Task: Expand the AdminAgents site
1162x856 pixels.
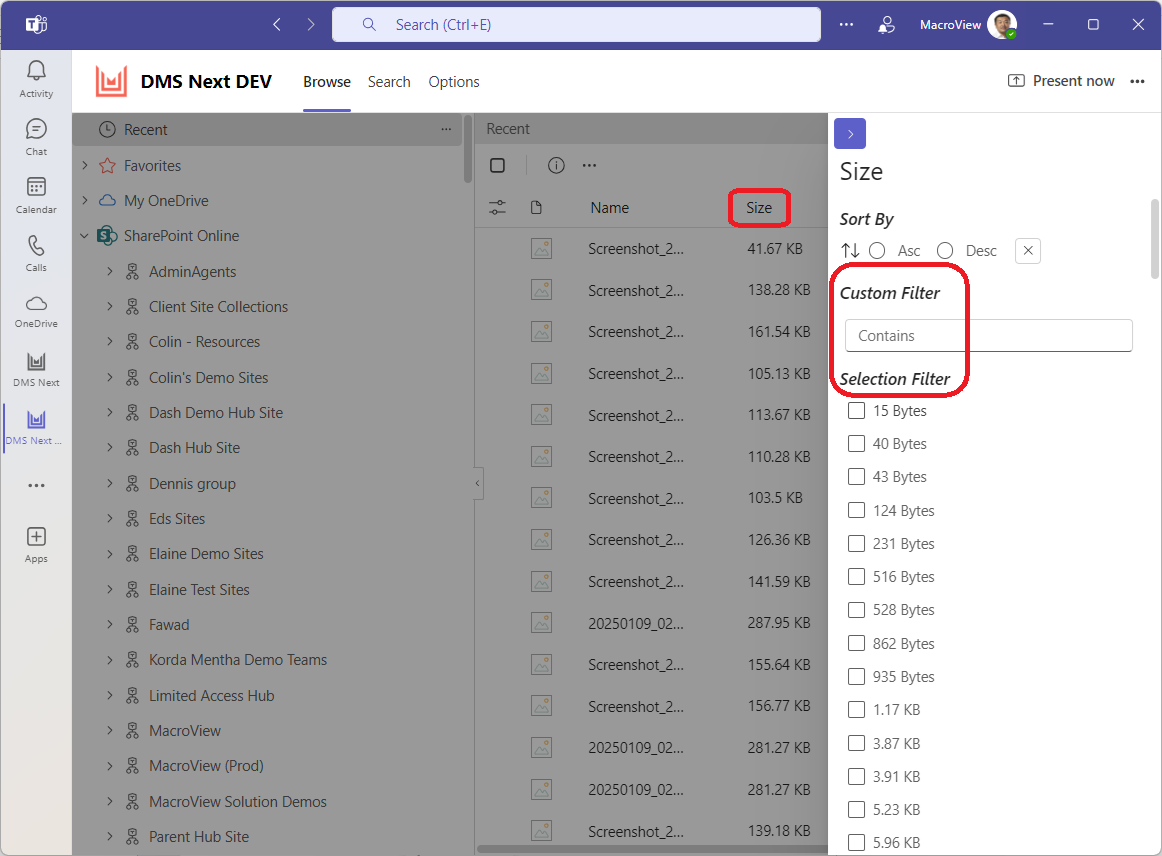Action: point(110,271)
